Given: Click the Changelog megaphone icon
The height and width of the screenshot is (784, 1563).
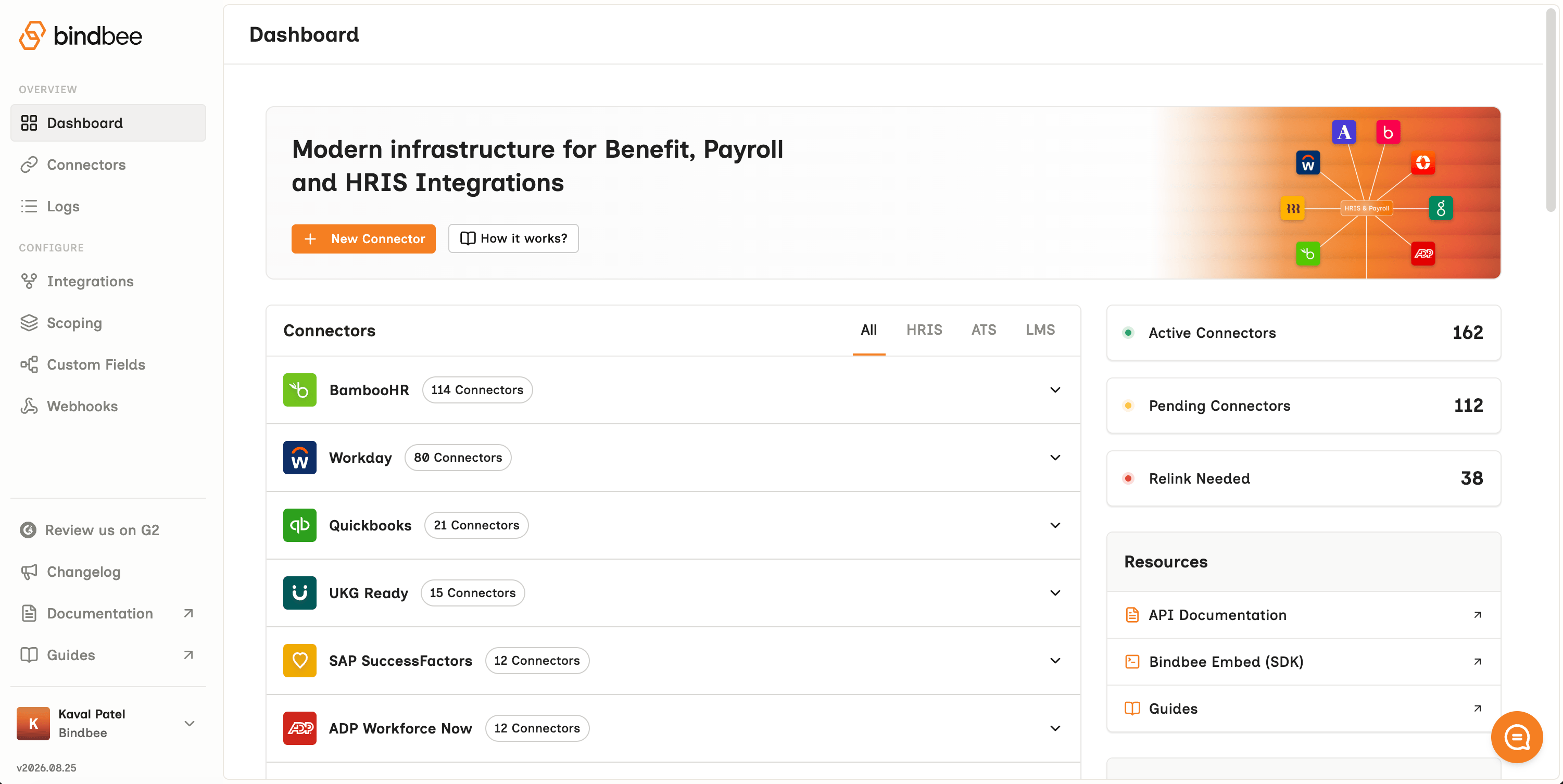Looking at the screenshot, I should [29, 572].
